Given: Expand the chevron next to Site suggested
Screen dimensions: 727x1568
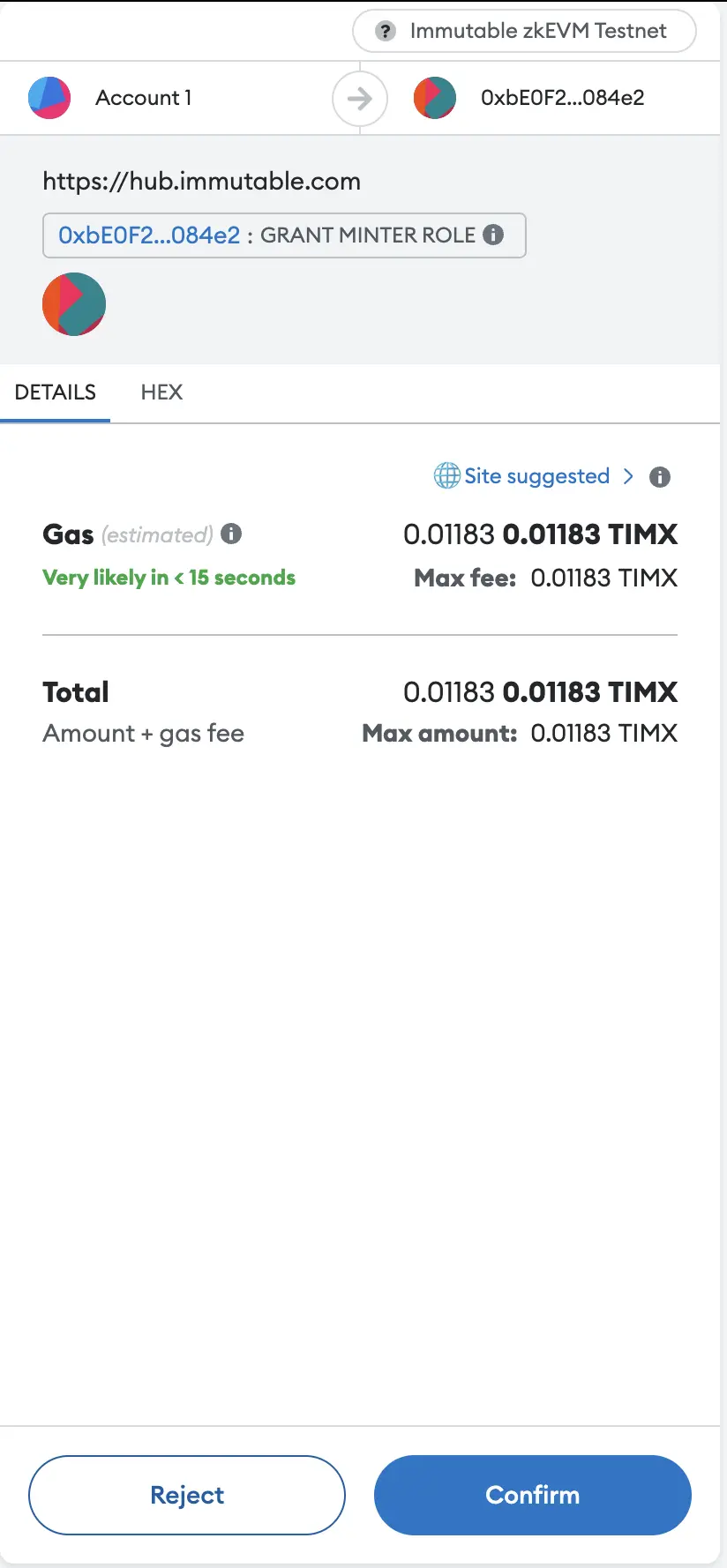Looking at the screenshot, I should (628, 476).
